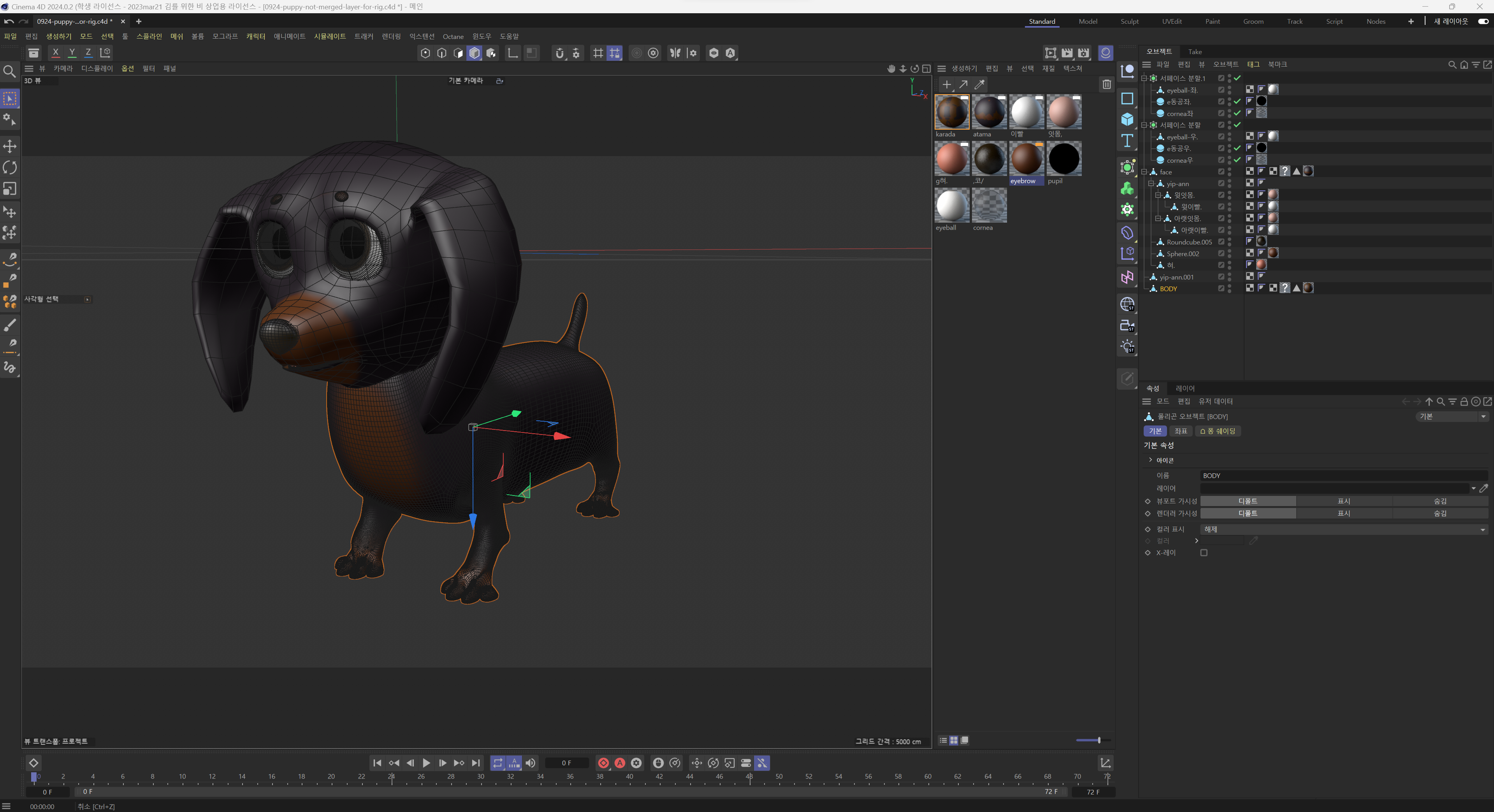Viewport: 1494px width, 812px height.
Task: Click record active objects keyframe button
Action: tap(603, 763)
